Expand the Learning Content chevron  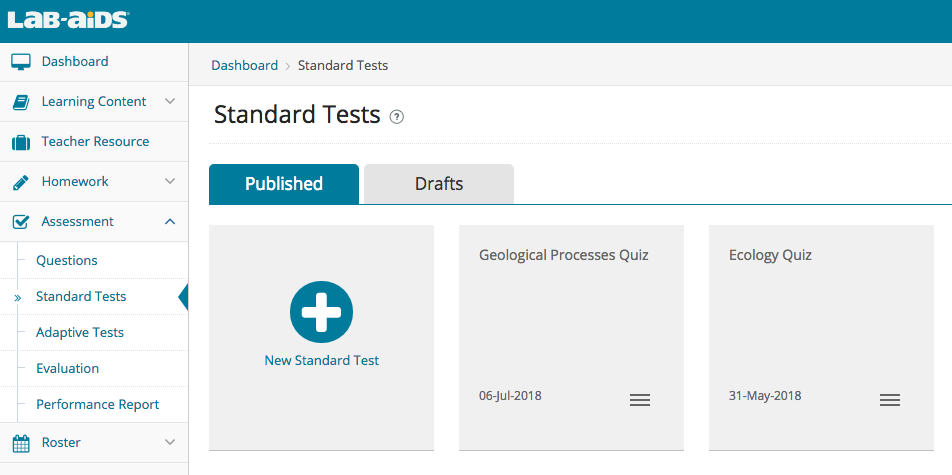[x=170, y=102]
